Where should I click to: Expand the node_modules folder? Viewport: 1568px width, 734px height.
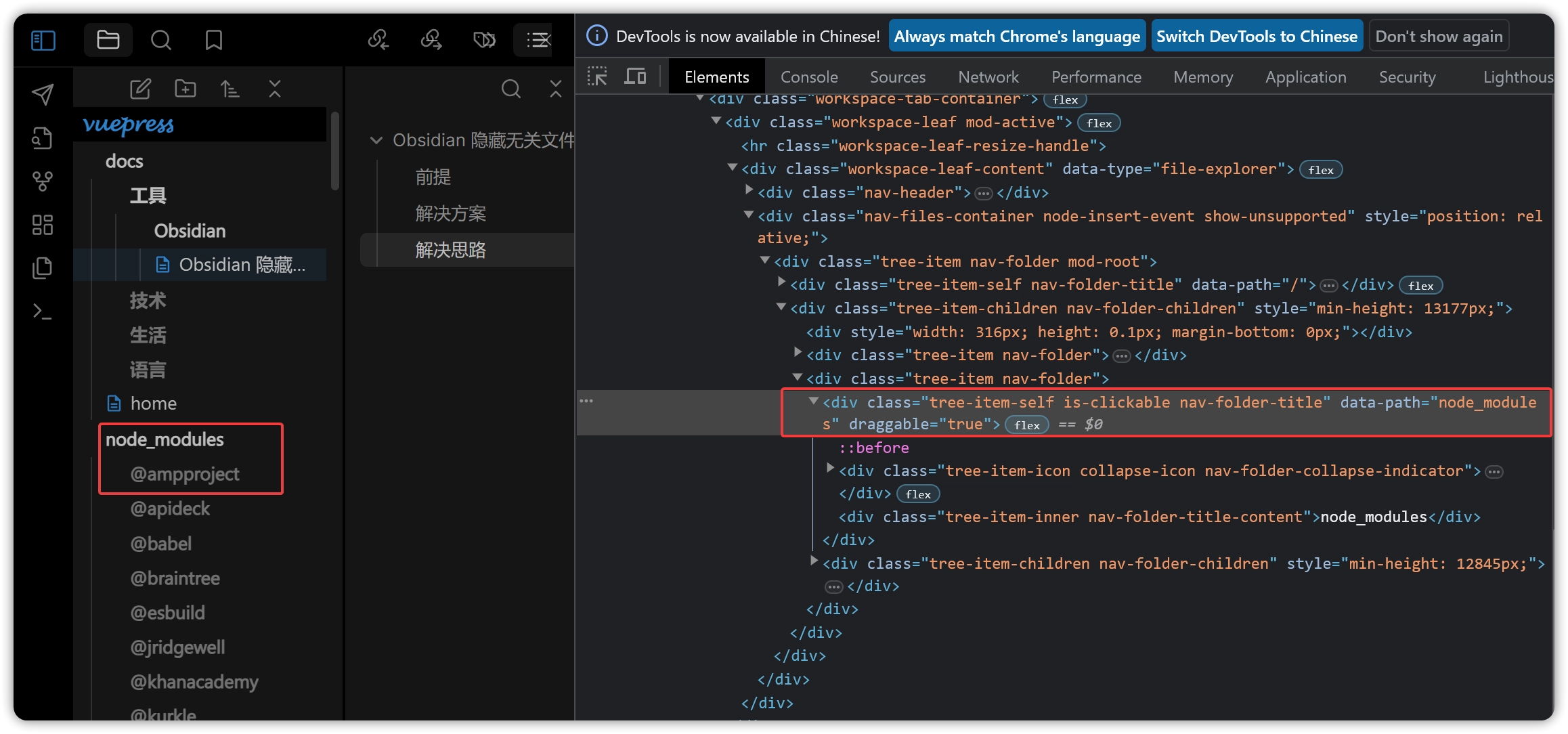pyautogui.click(x=165, y=439)
